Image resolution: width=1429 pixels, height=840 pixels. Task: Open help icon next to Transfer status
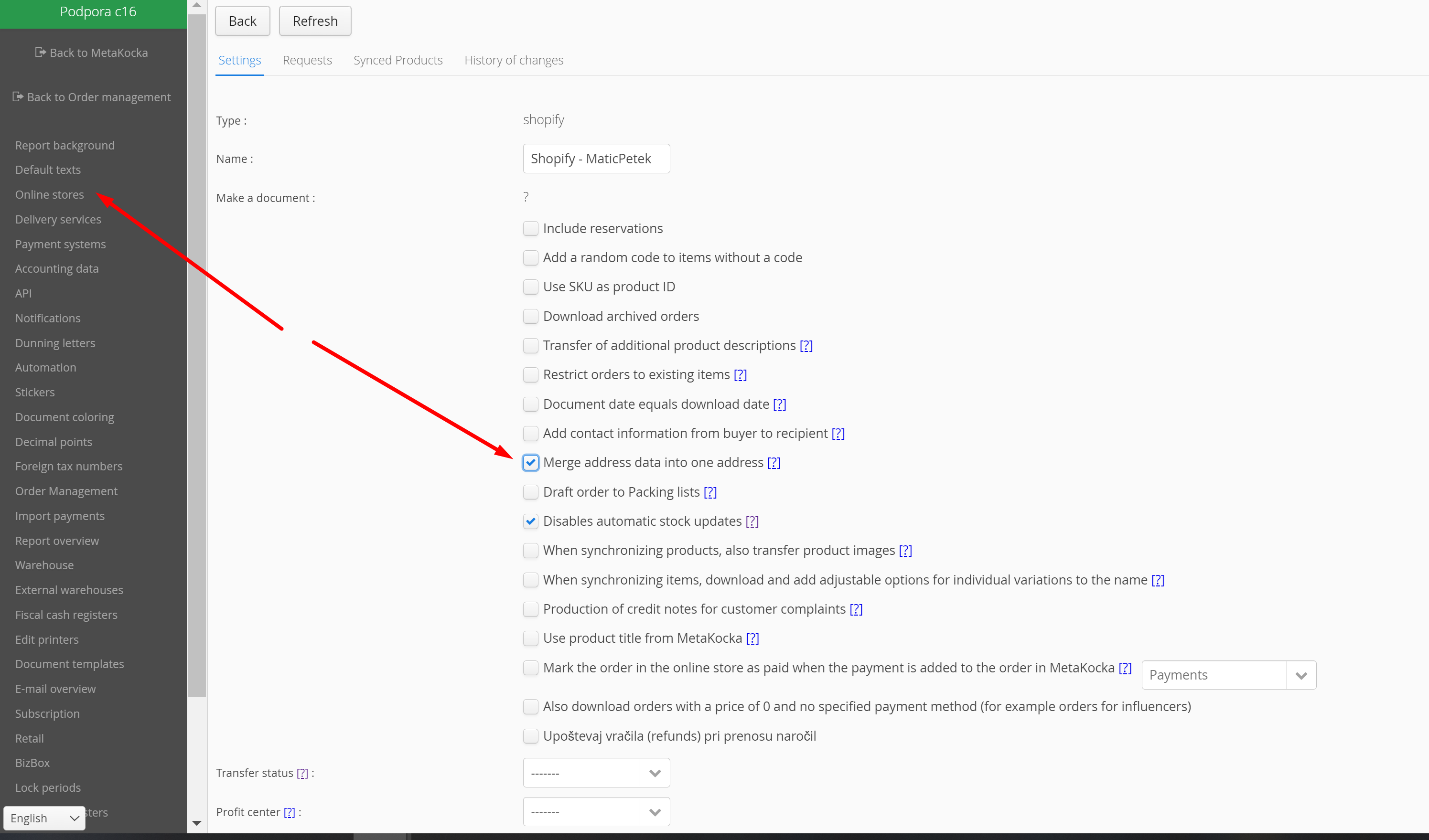click(302, 773)
